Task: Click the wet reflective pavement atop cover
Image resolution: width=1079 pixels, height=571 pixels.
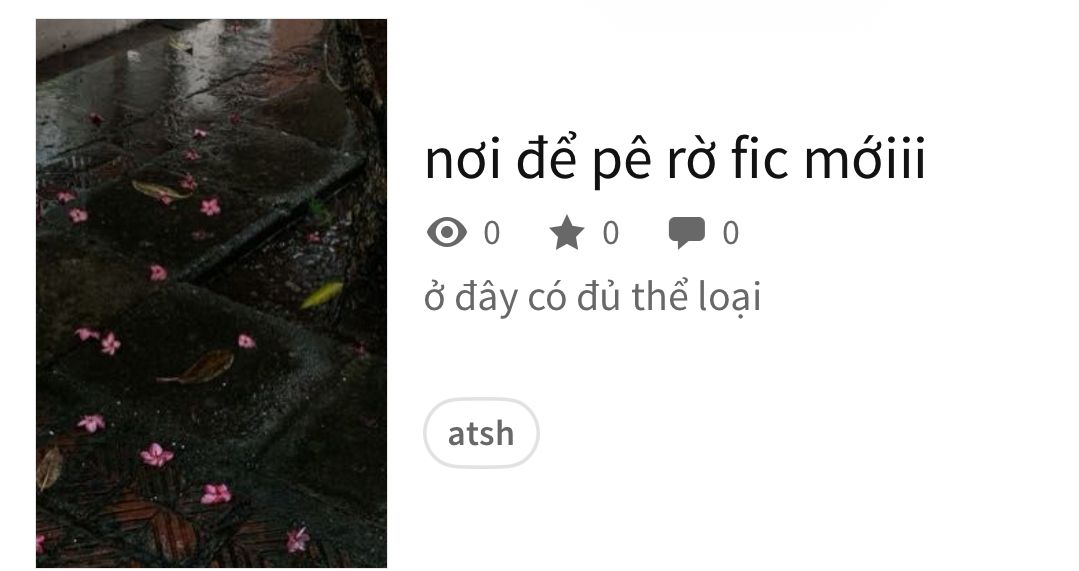Action: [179, 76]
